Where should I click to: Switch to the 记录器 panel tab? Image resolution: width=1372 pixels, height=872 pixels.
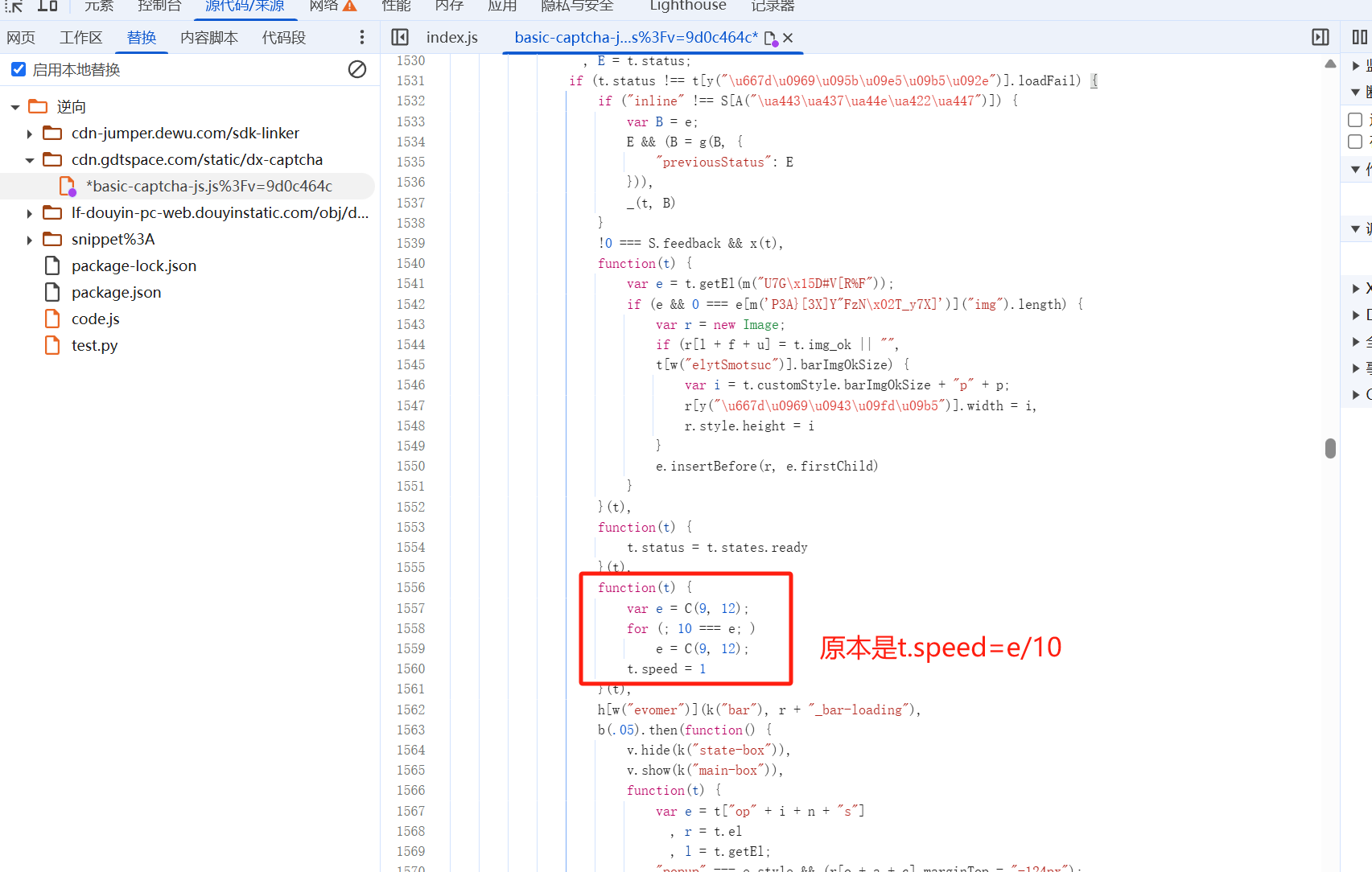click(773, 6)
